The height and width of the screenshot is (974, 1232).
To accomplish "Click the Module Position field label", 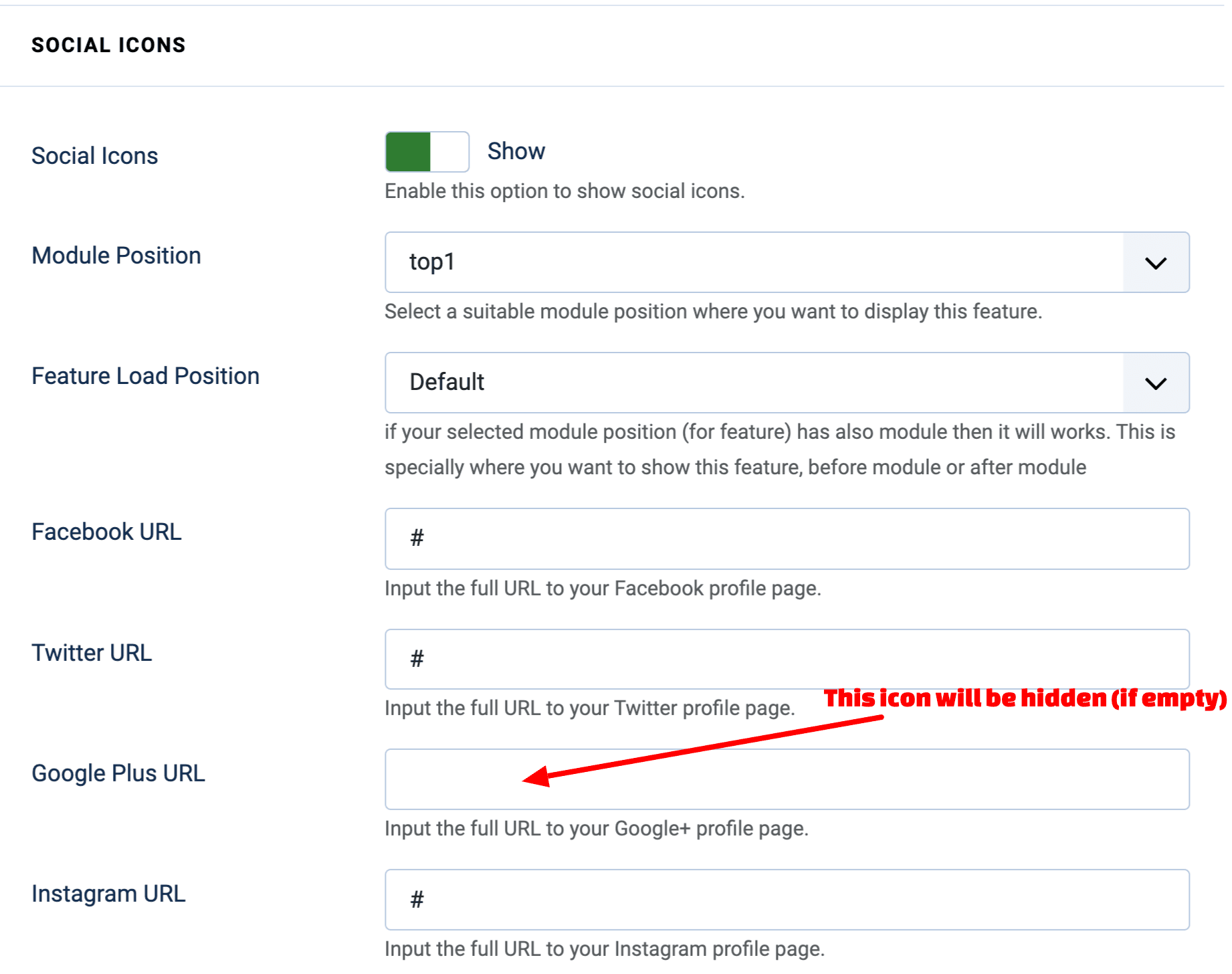I will tap(116, 256).
